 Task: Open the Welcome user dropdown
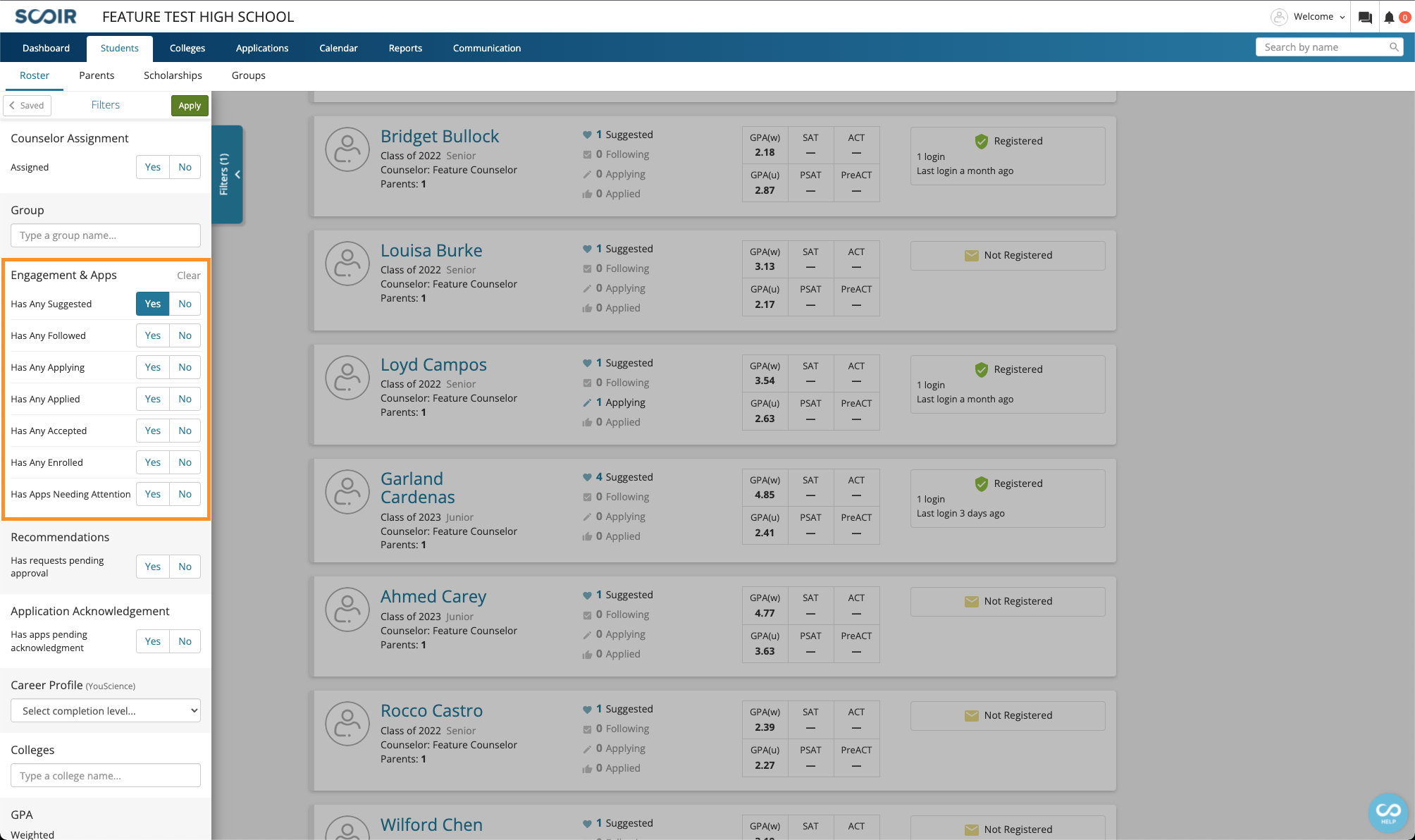pyautogui.click(x=1319, y=17)
